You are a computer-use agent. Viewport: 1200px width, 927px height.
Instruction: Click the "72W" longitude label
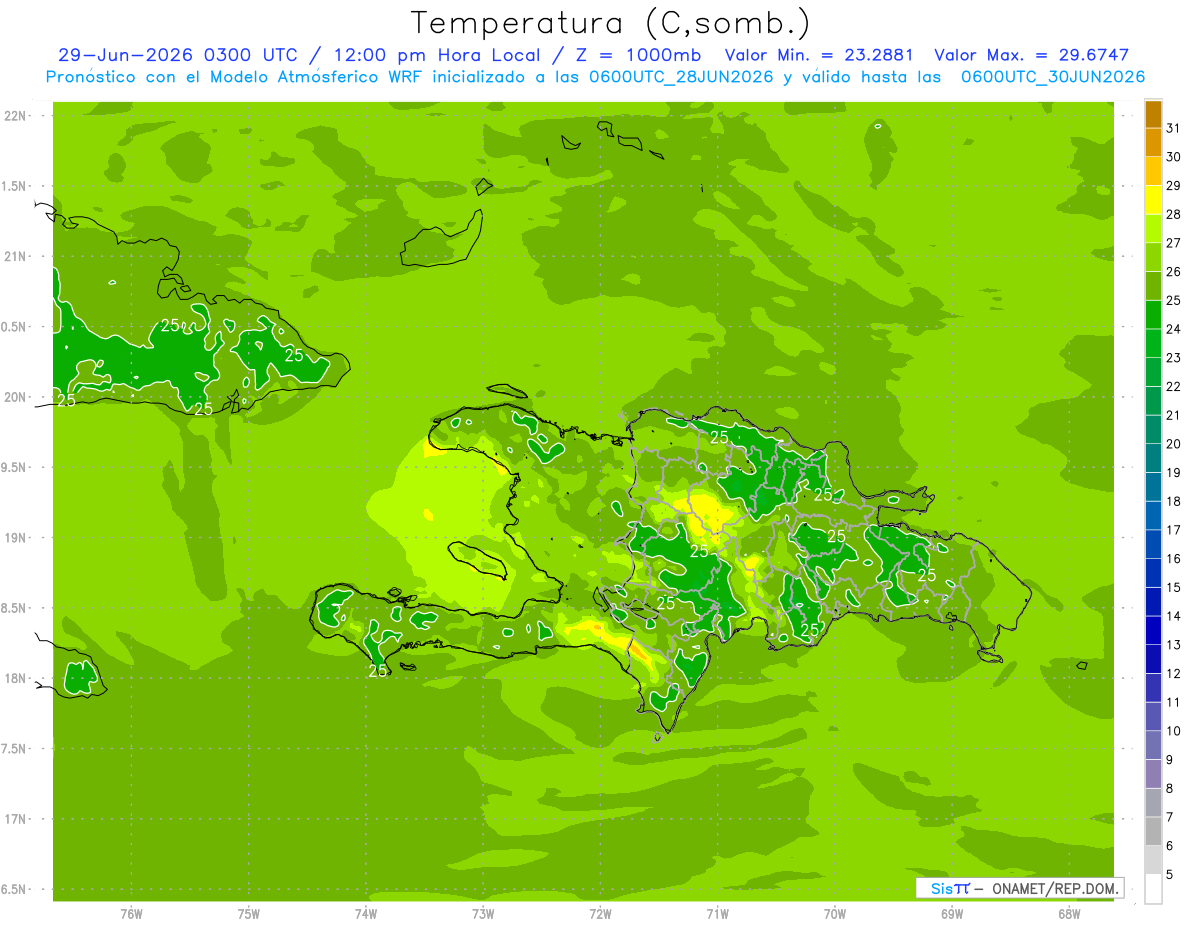[600, 914]
